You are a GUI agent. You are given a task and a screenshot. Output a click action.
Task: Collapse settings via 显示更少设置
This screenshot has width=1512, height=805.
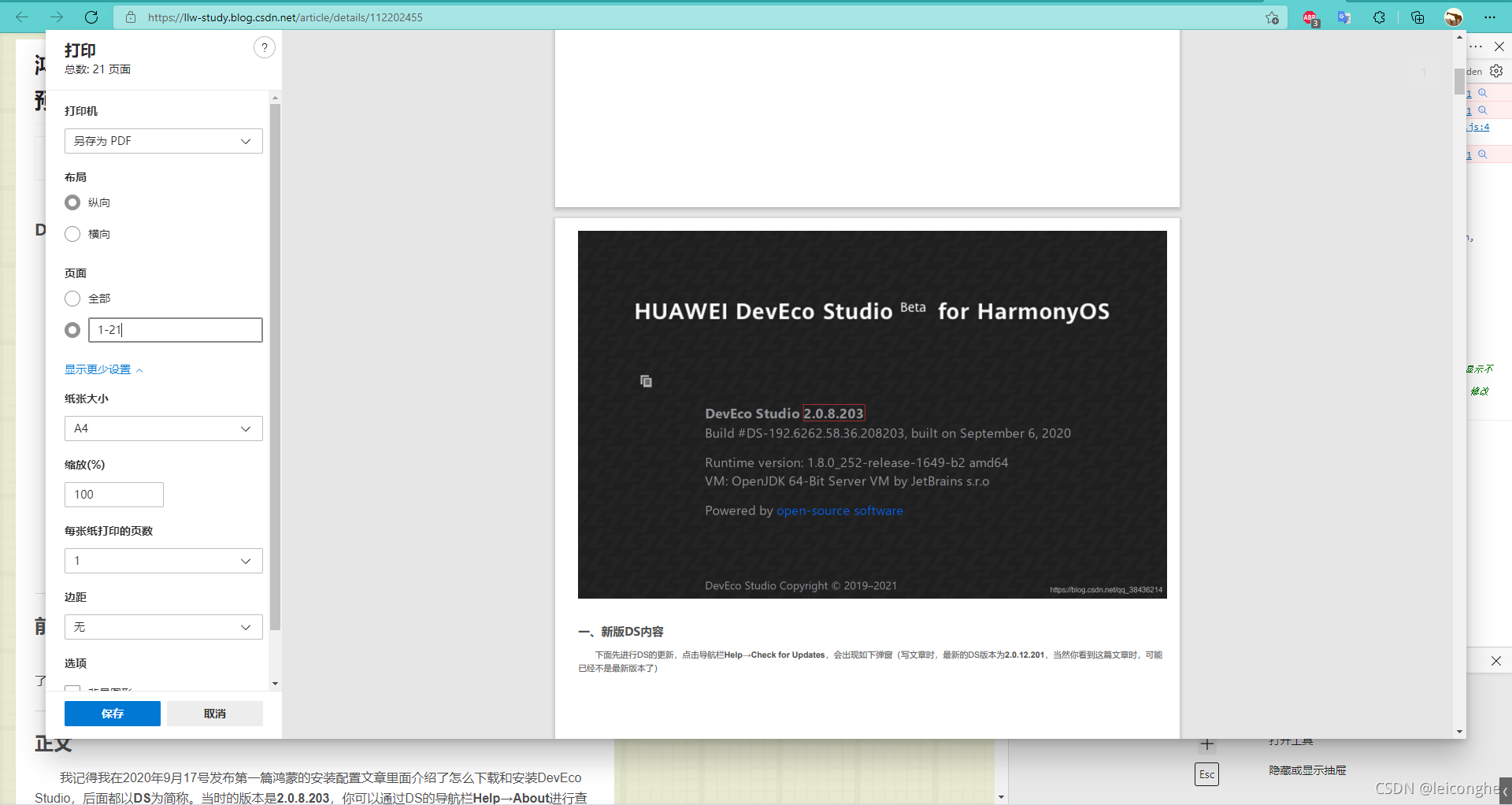(x=104, y=369)
